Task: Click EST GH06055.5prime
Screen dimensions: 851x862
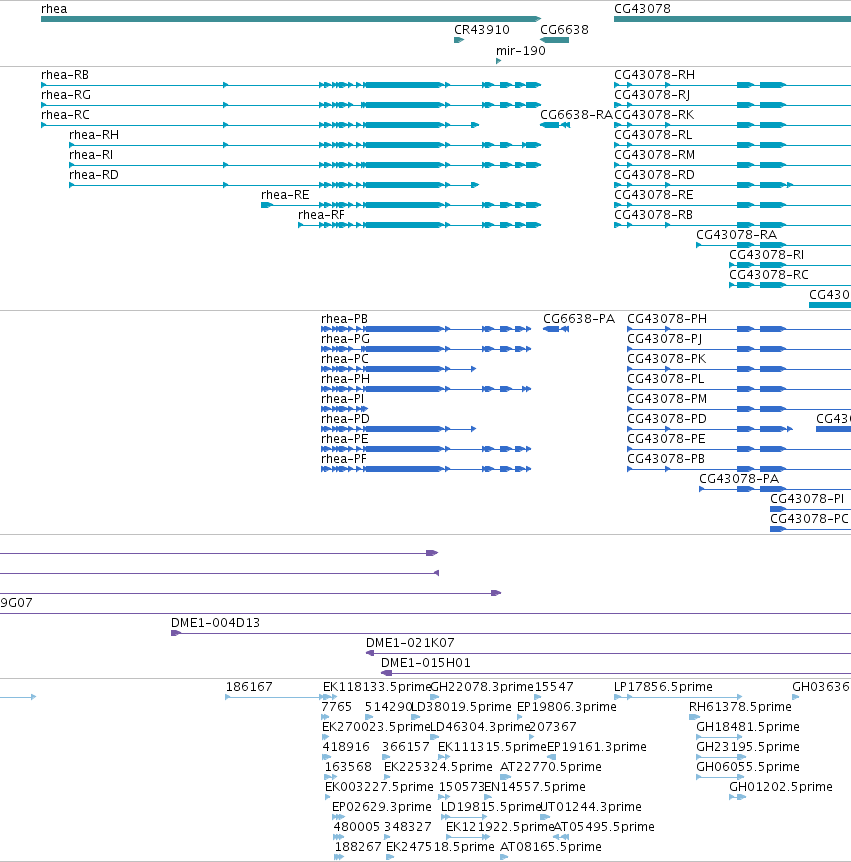Action: pos(719,777)
